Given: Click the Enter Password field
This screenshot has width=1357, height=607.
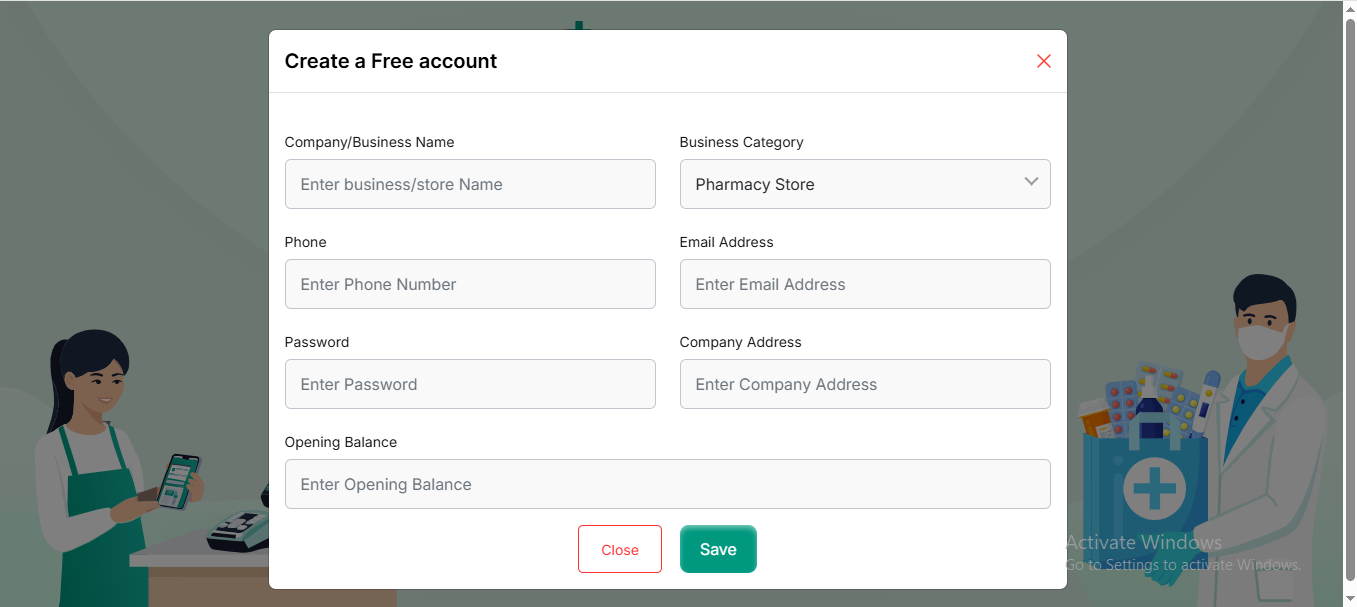Looking at the screenshot, I should [470, 384].
